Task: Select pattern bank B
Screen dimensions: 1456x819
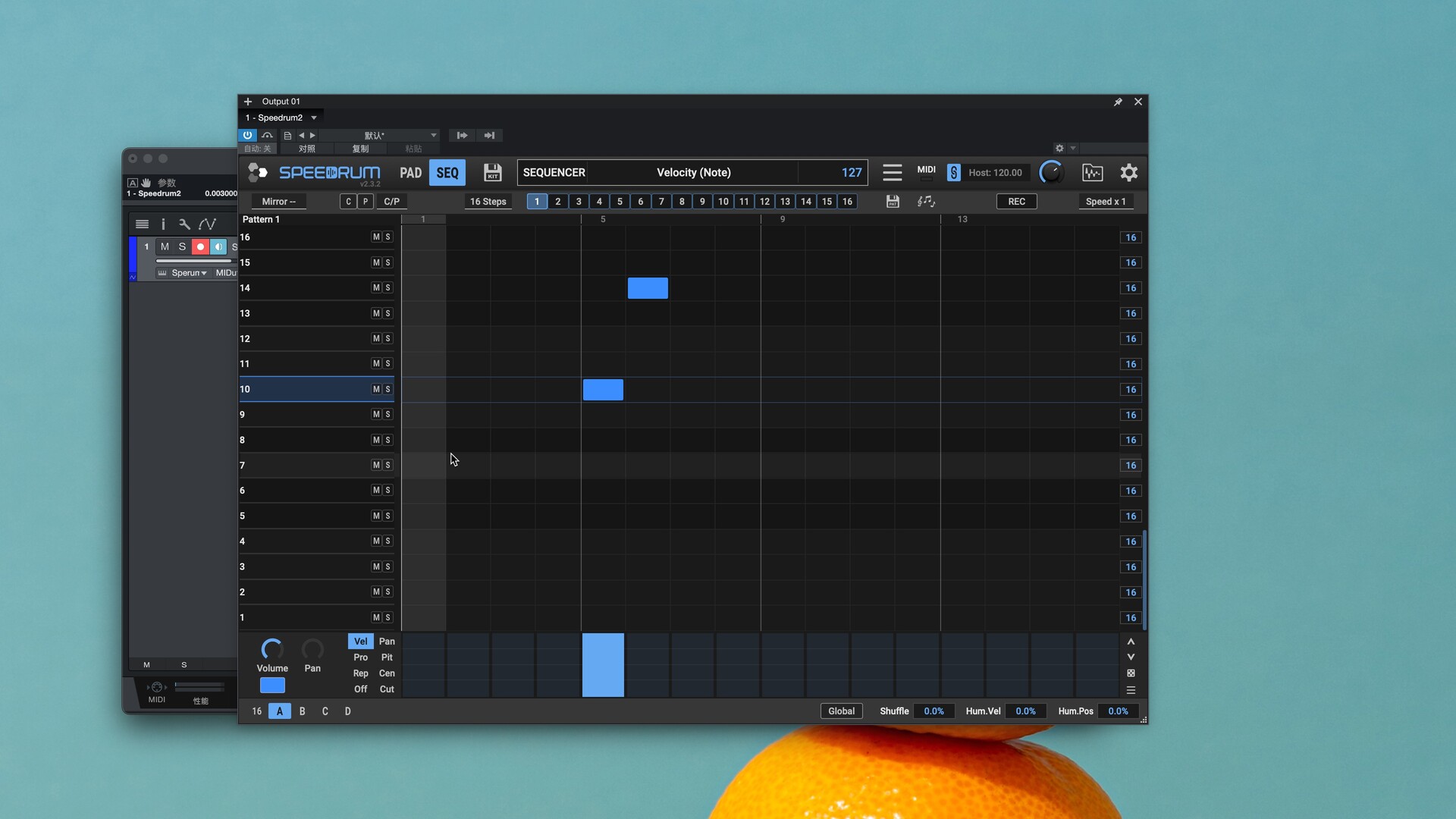Action: [303, 711]
